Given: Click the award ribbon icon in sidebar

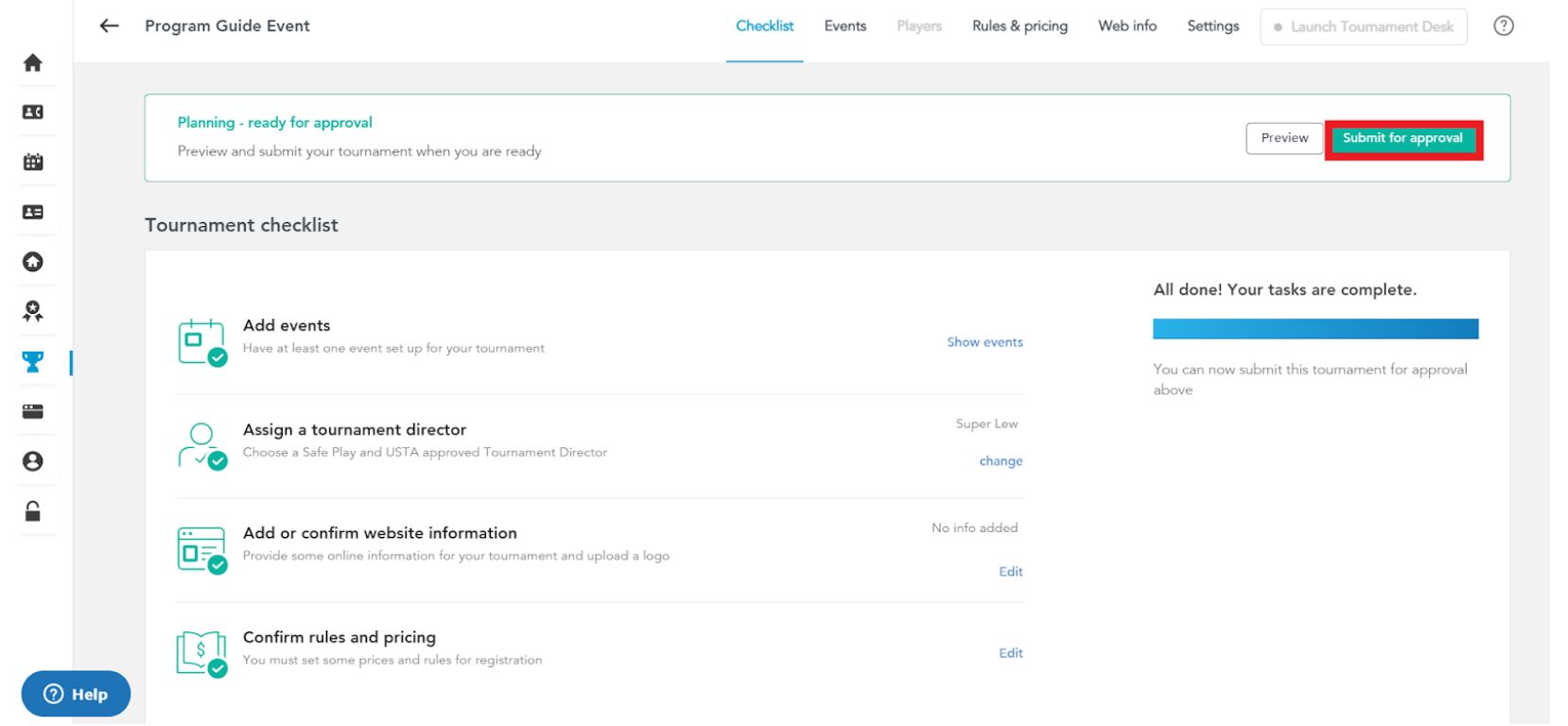Looking at the screenshot, I should pos(33,311).
